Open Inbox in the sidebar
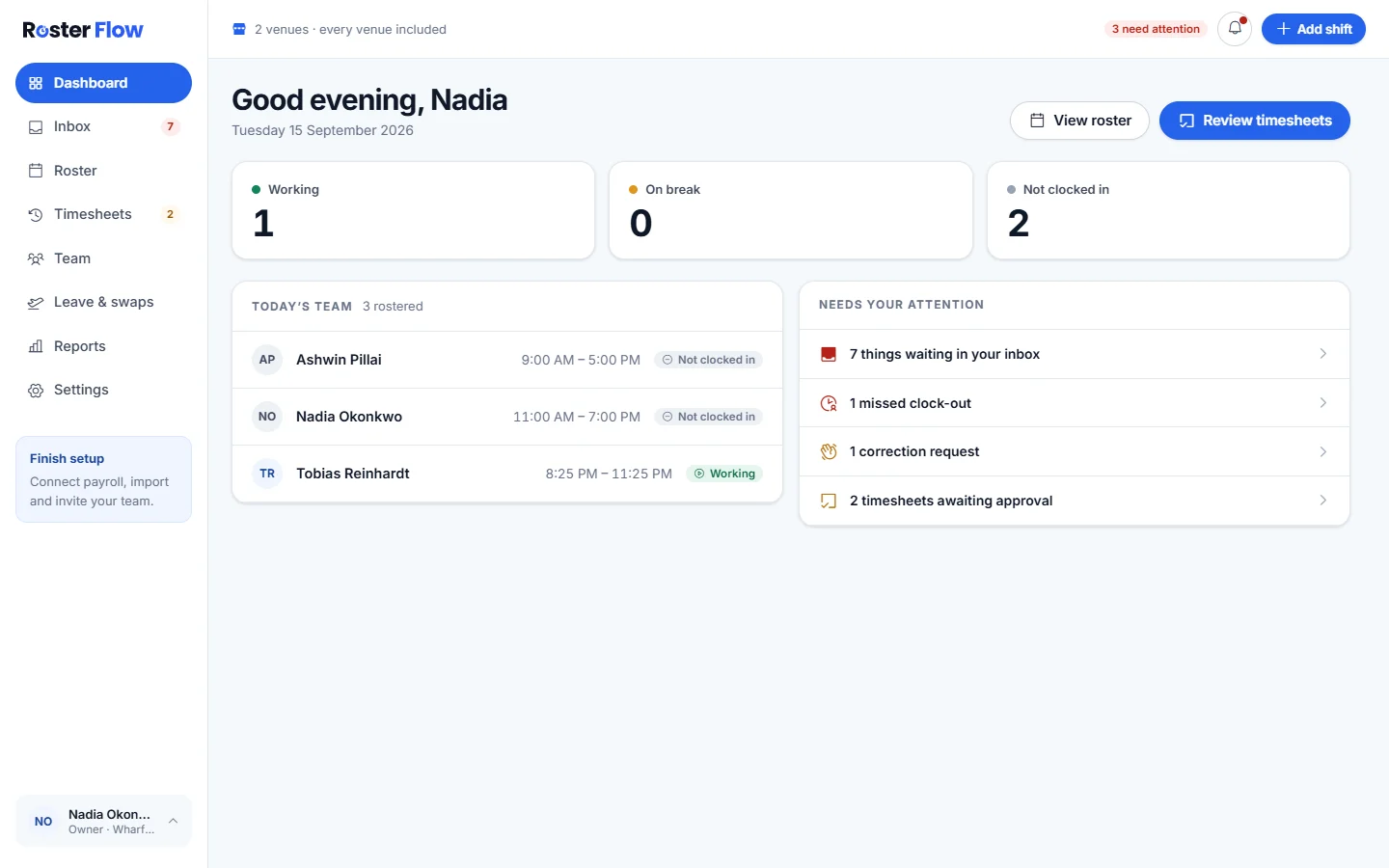This screenshot has width=1389, height=868. [103, 126]
